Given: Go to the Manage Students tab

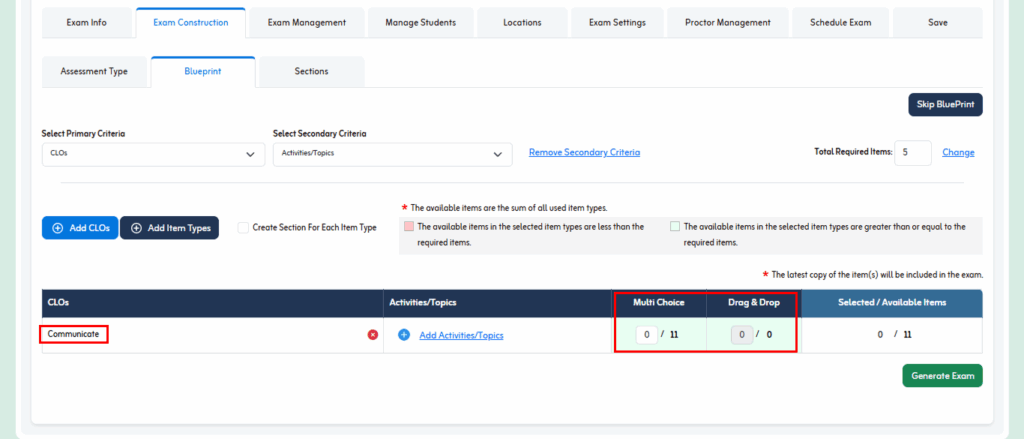Looking at the screenshot, I should [420, 22].
